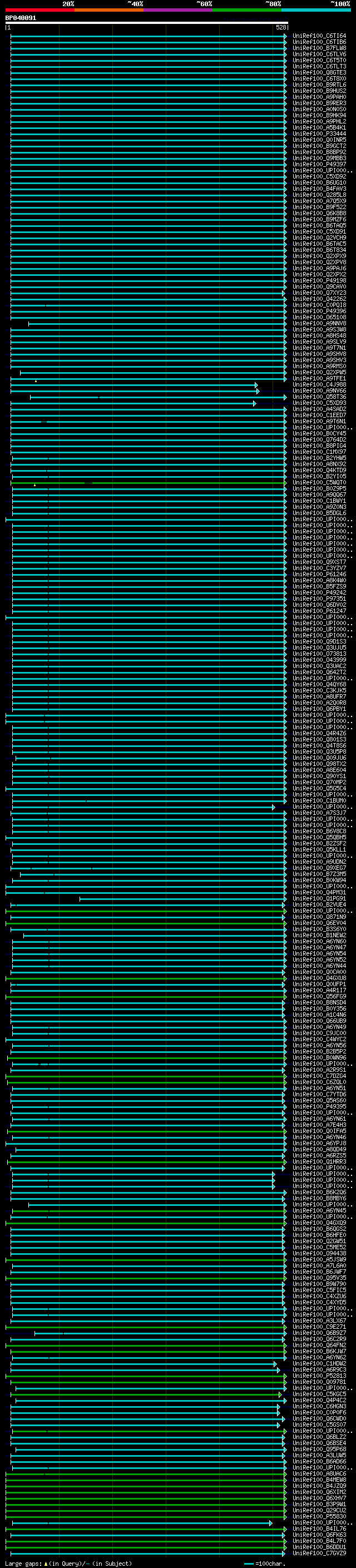Open hit UniRef100_C6T164

pyautogui.click(x=319, y=36)
